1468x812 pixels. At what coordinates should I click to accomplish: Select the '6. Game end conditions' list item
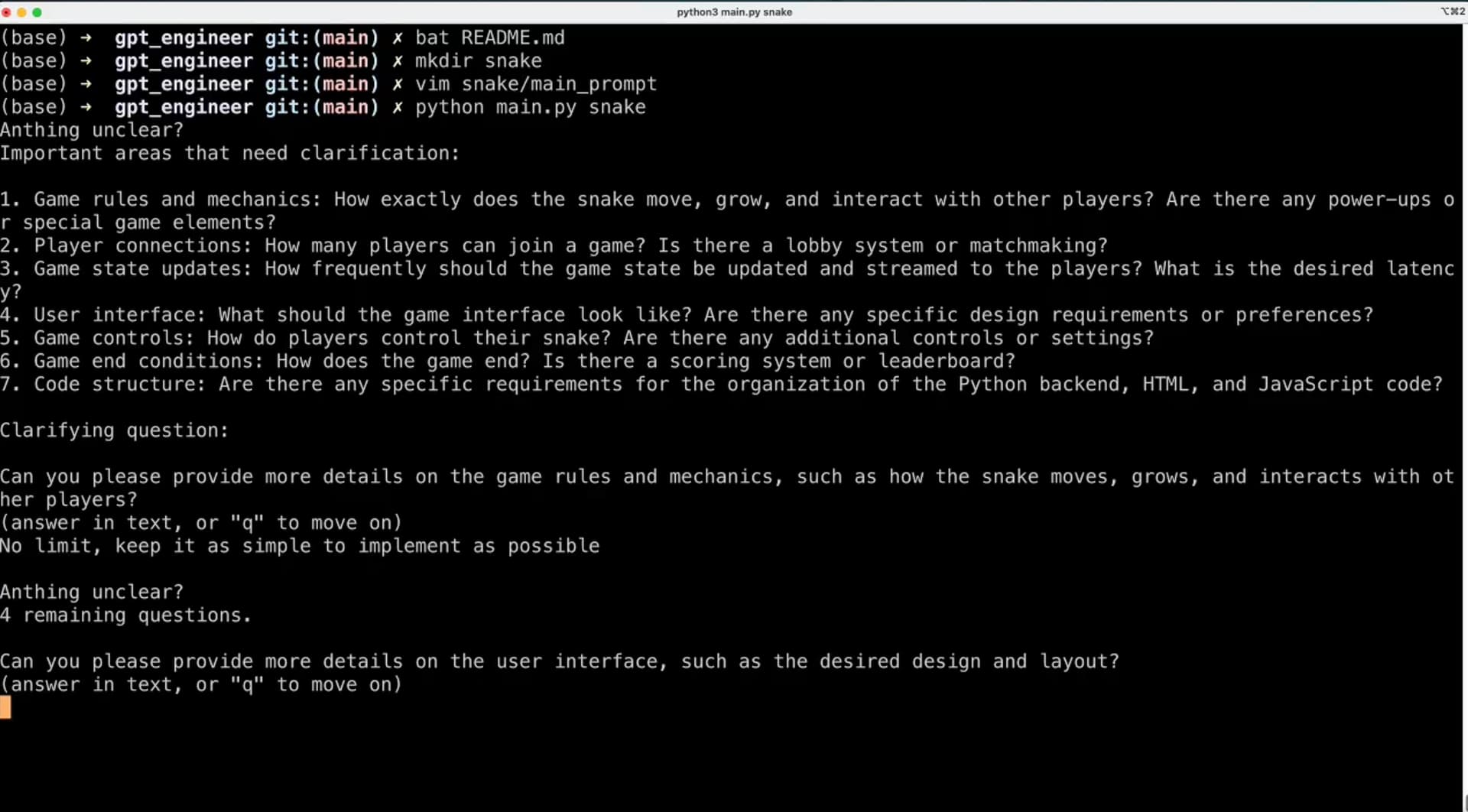(x=508, y=362)
